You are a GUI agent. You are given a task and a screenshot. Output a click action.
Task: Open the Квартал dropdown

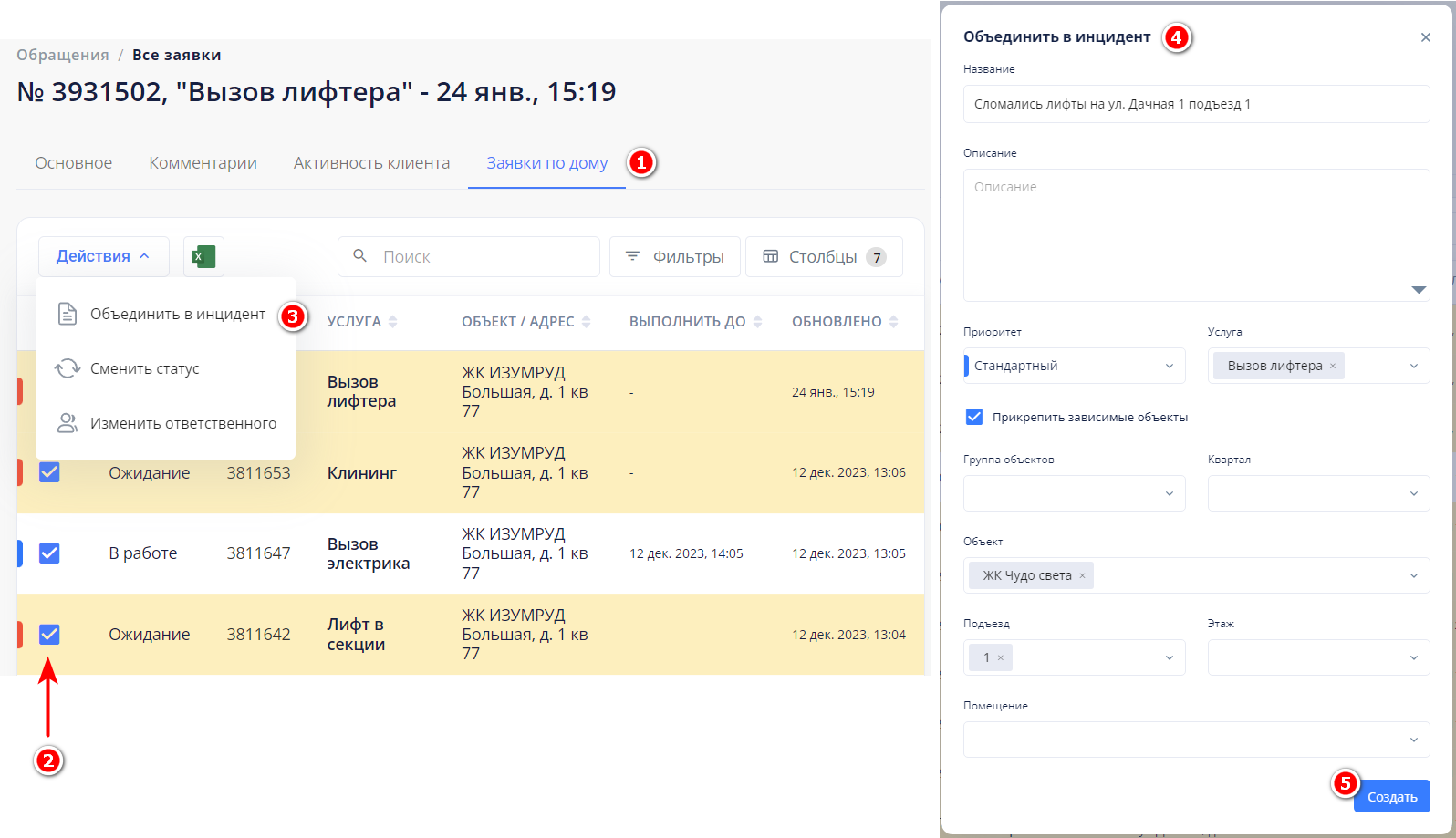[x=1319, y=493]
